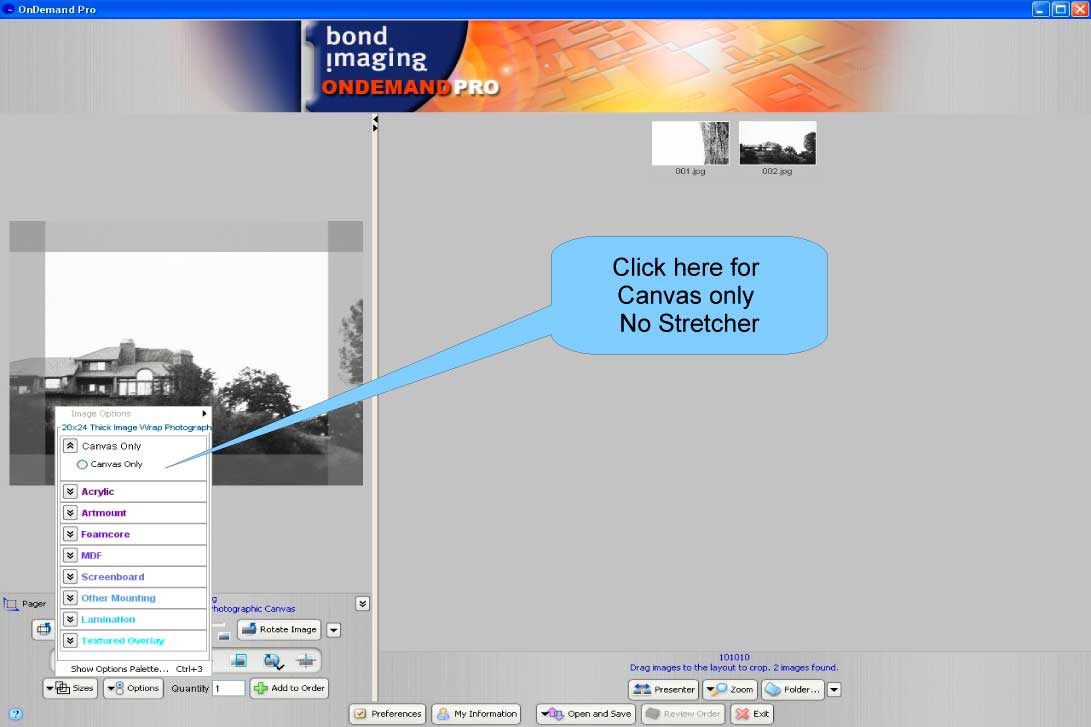Open the Zoom tool
Image resolution: width=1091 pixels, height=727 pixels.
tap(729, 689)
